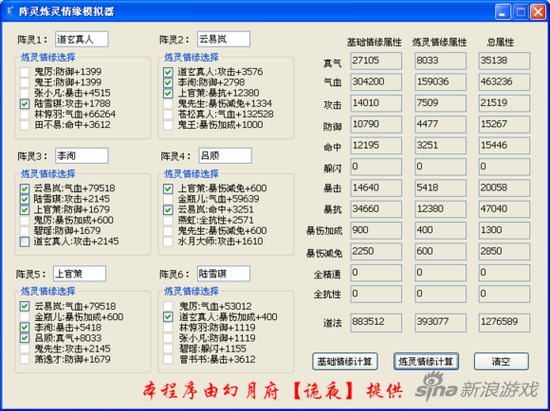
Task: Check 林惊羽:防御+1119 option
Action: [168, 328]
